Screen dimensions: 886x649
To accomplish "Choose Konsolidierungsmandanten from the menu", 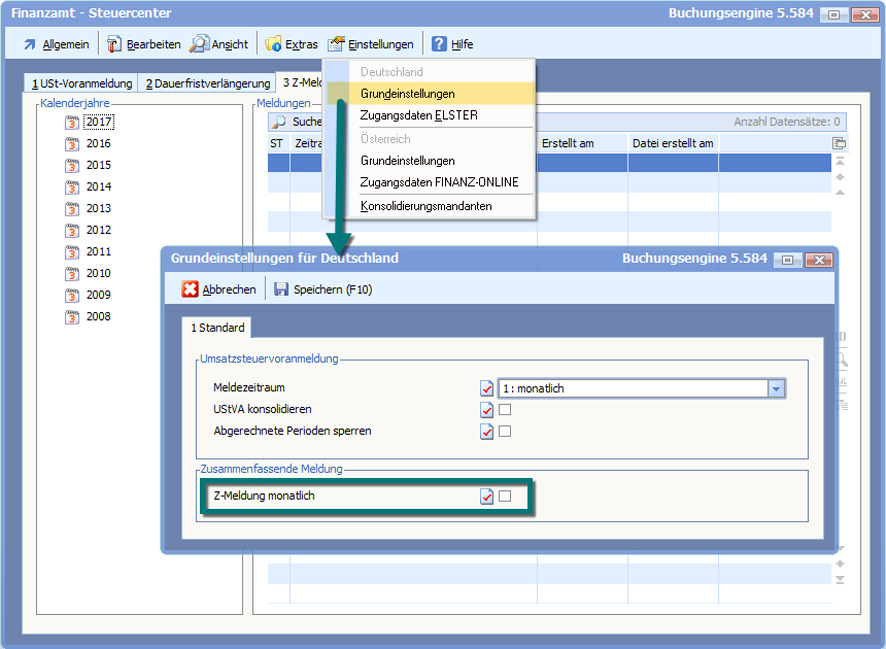I will [426, 206].
